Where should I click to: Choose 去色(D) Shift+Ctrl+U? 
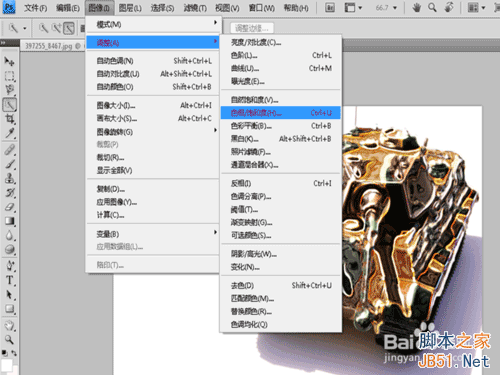(x=281, y=286)
